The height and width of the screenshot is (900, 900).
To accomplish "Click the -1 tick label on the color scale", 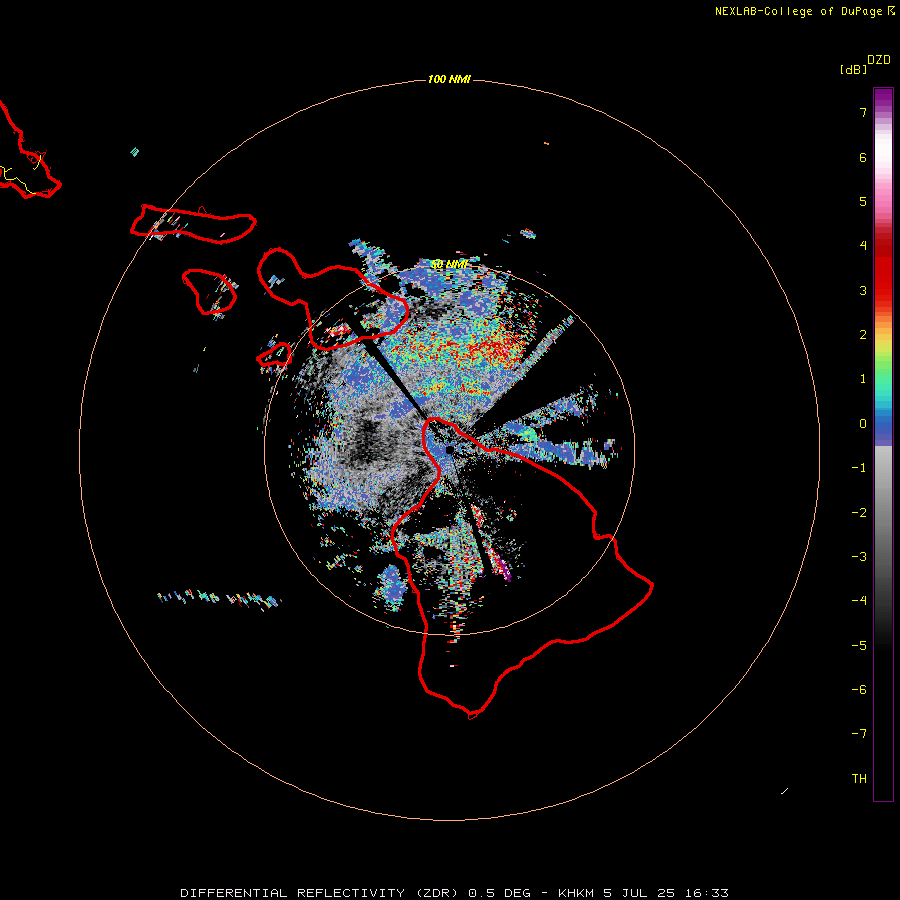I will (859, 468).
